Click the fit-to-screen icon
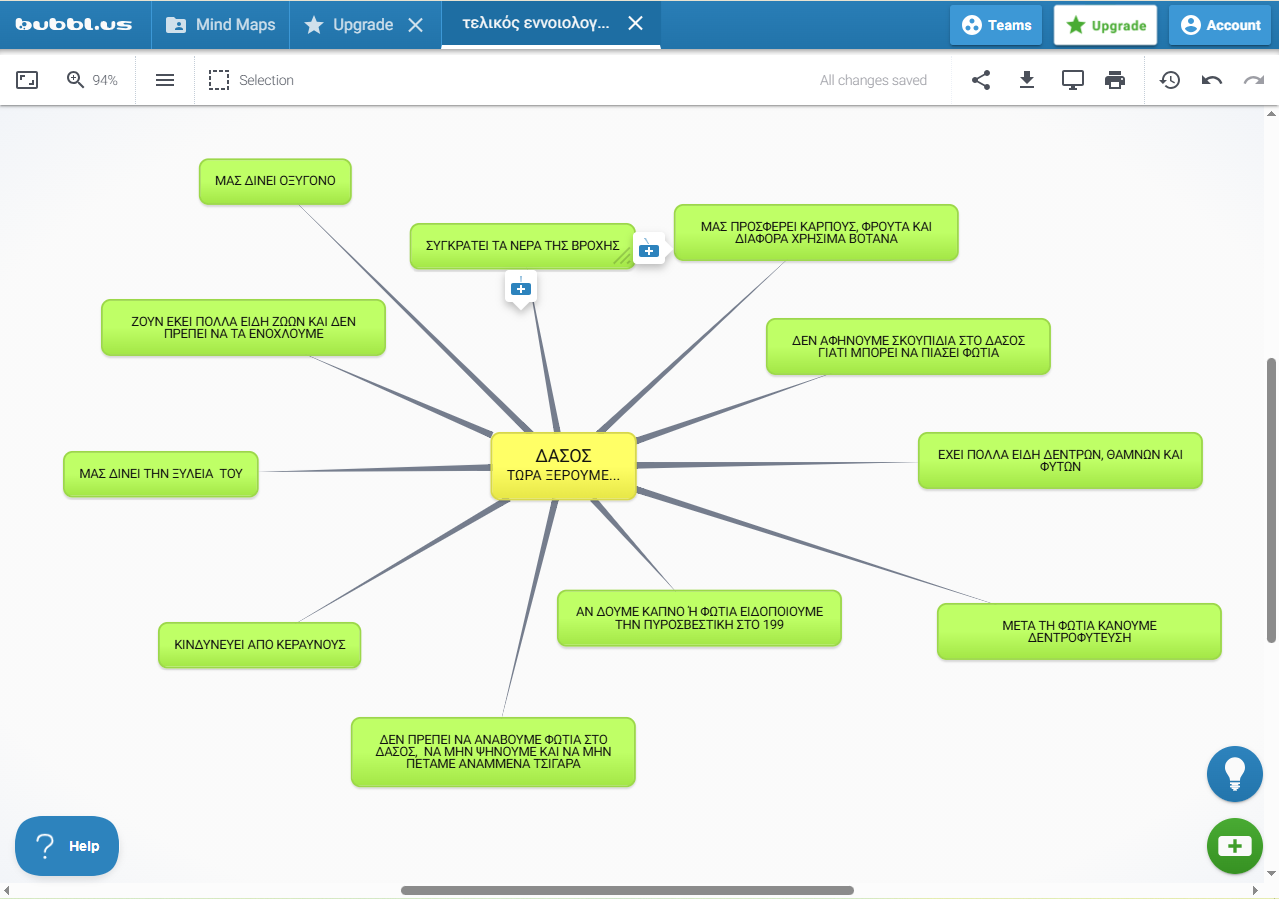Screen dimensions: 1279x899 tap(27, 80)
